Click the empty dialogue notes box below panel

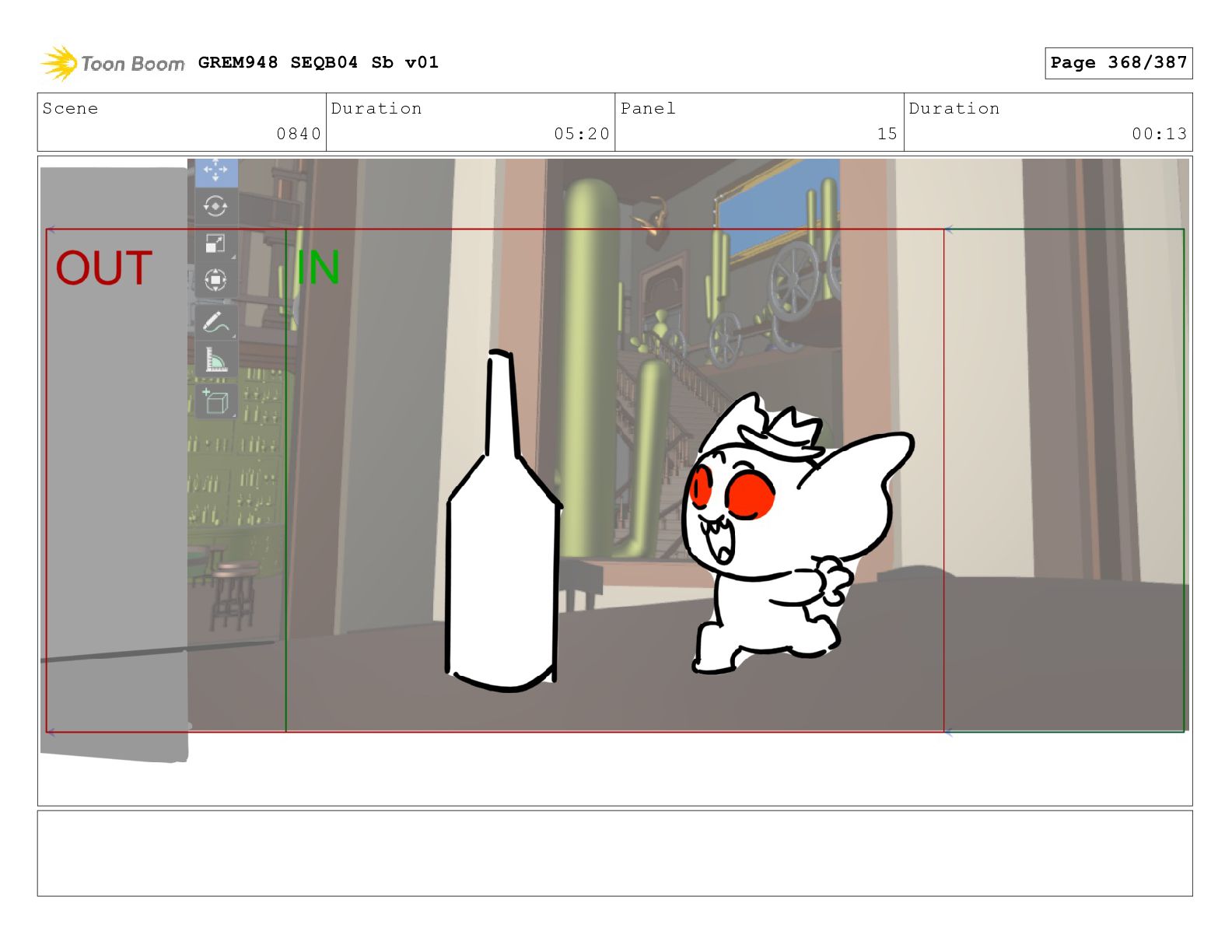[614, 853]
